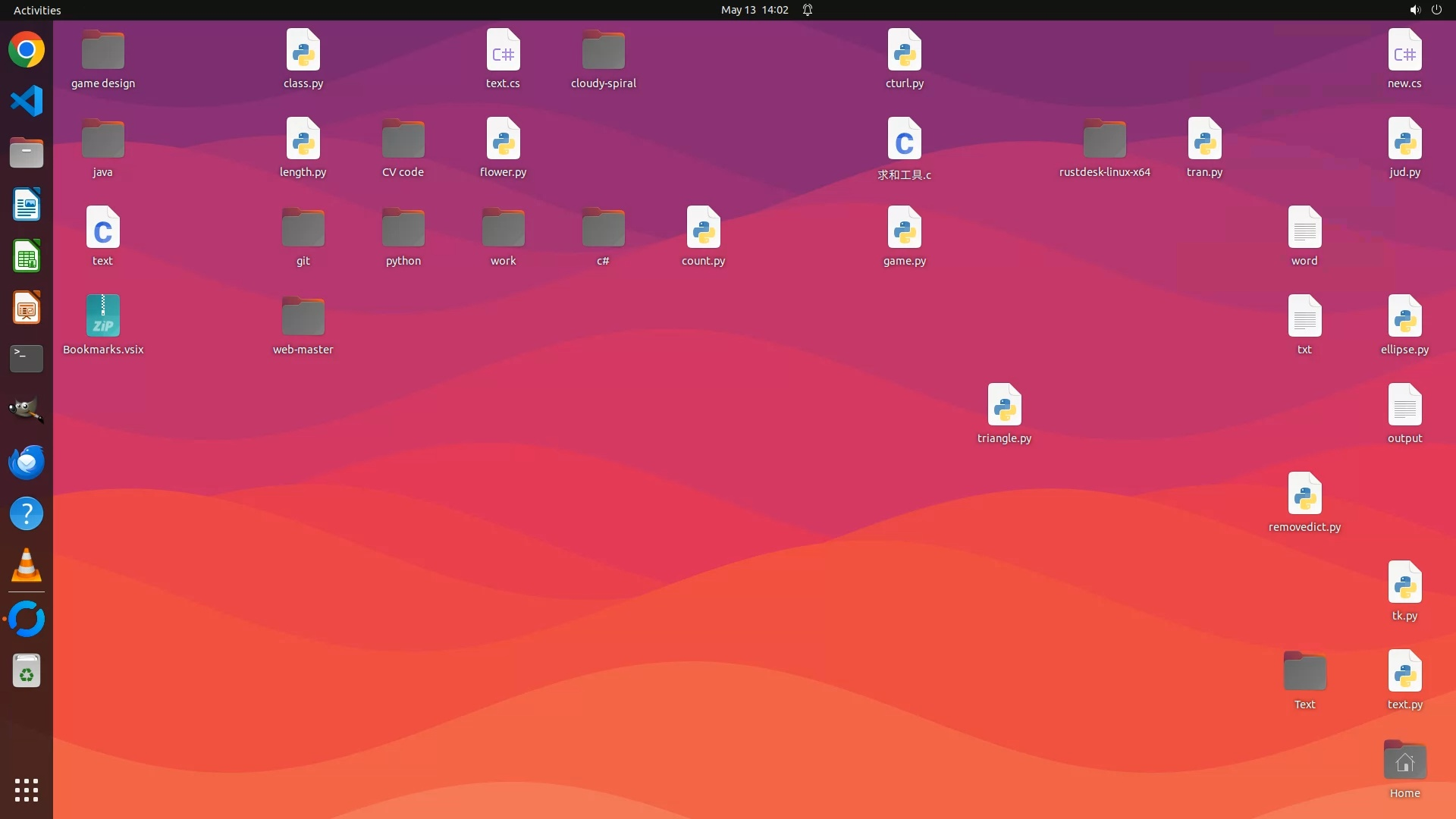Image resolution: width=1456 pixels, height=819 pixels.
Task: Launch GIMP image editor
Action: [27, 410]
